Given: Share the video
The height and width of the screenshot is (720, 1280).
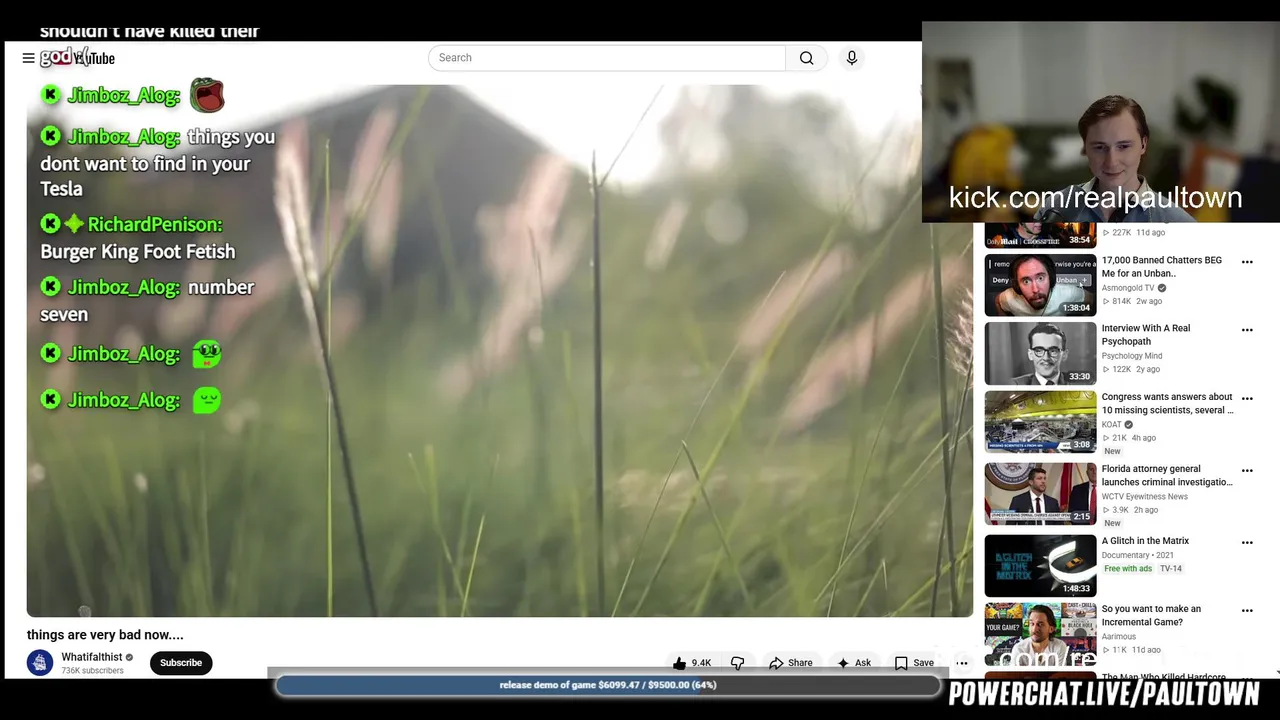Looking at the screenshot, I should 790,663.
